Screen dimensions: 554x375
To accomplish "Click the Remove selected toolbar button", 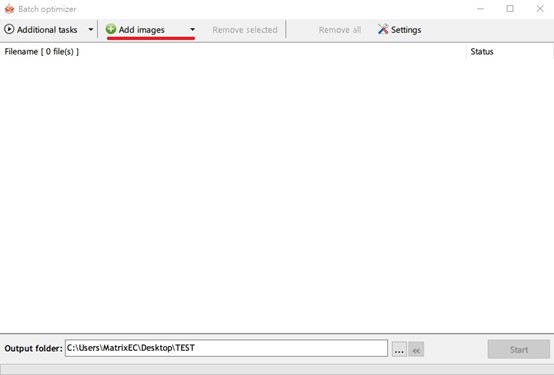I will click(245, 30).
